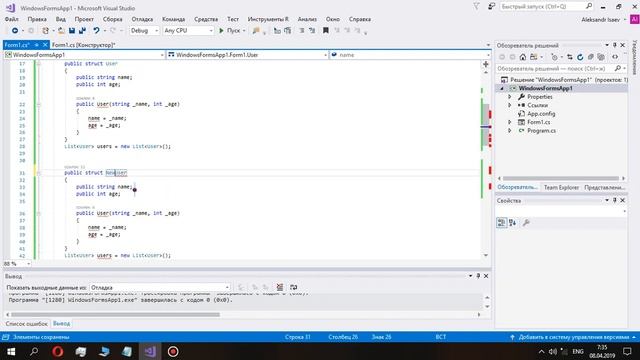Click the screen recorder taskbar icon
Viewport: 640px width, 360px height.
pyautogui.click(x=173, y=351)
